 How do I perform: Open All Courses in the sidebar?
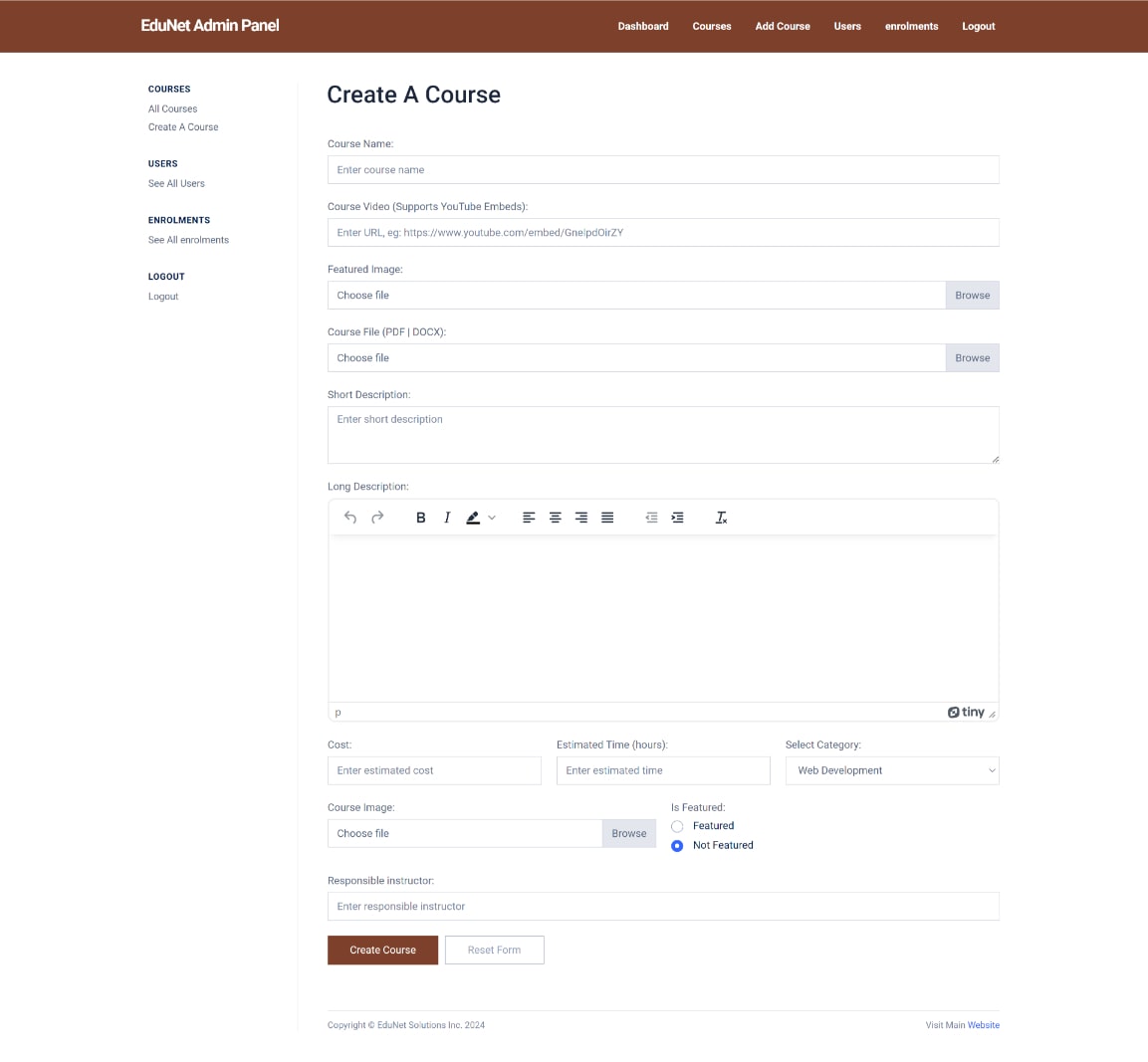[x=173, y=109]
